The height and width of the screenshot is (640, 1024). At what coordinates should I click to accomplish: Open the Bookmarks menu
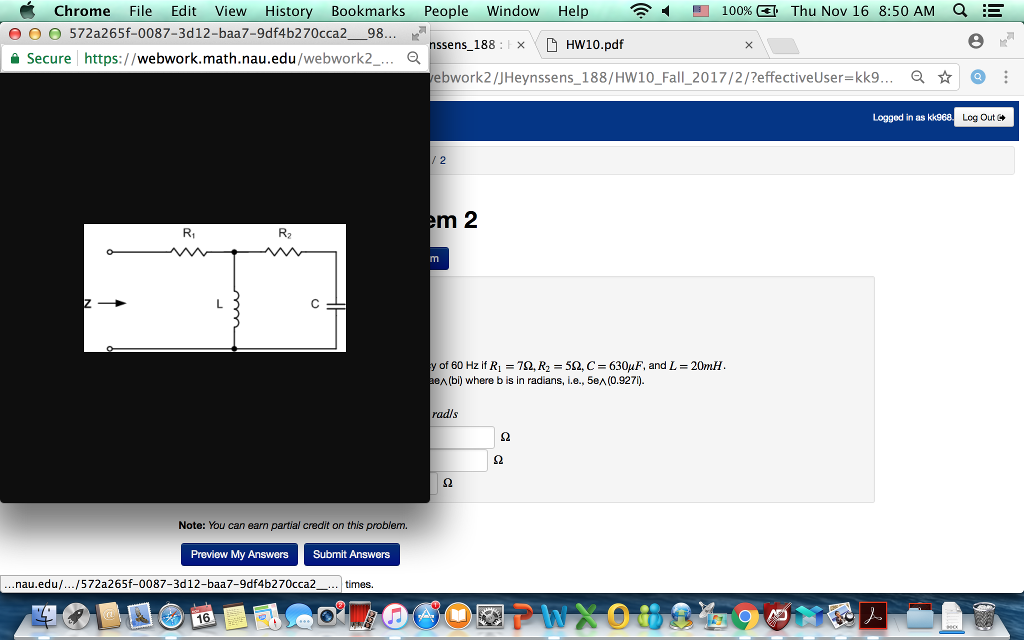click(x=368, y=11)
